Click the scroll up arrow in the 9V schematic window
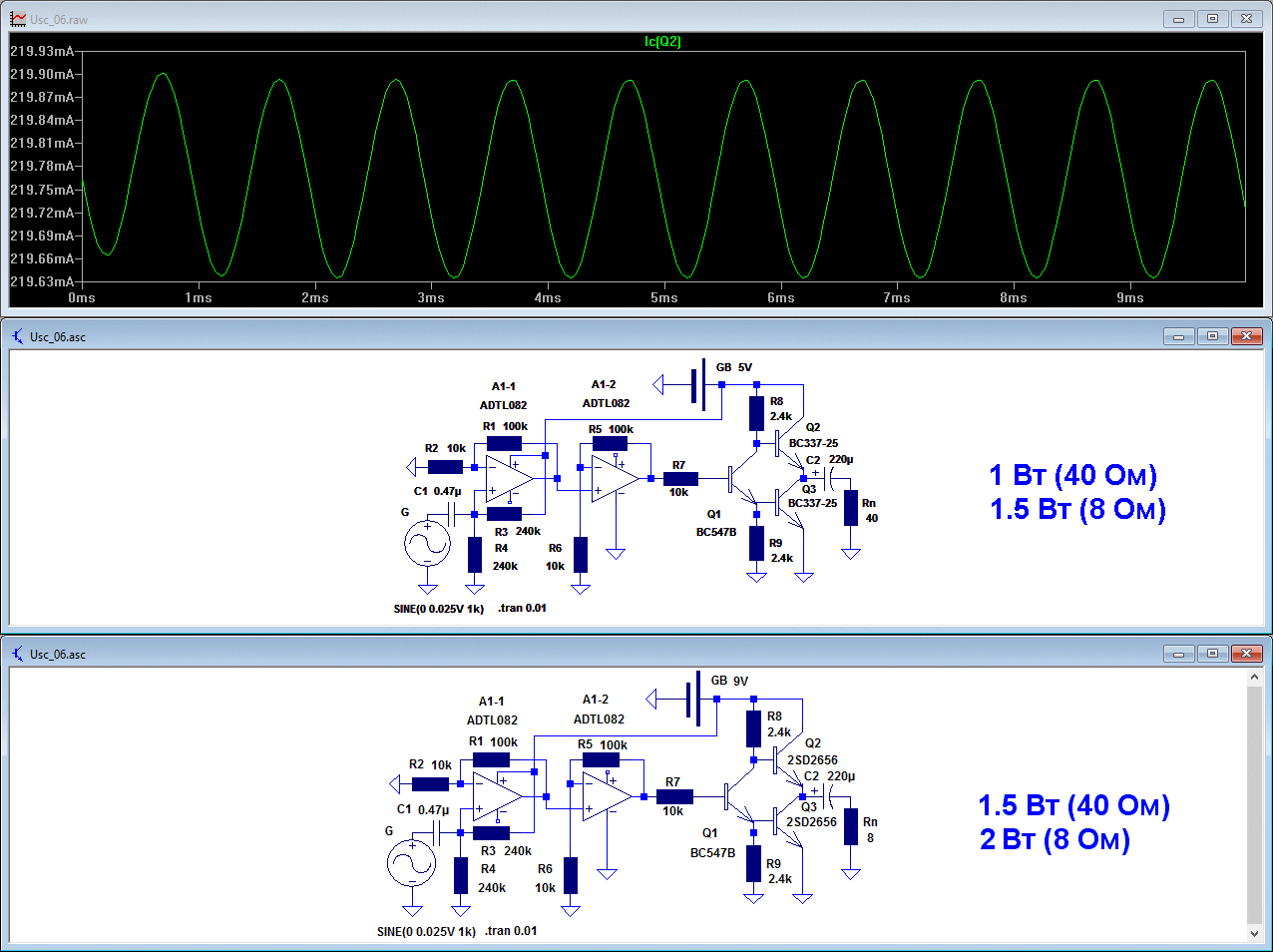Screen dimensions: 1273x952 tap(1254, 678)
